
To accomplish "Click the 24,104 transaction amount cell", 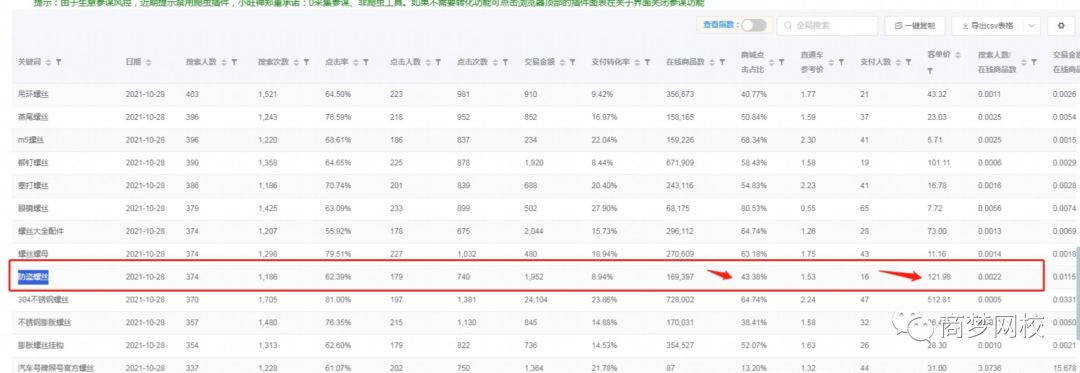I will coord(535,300).
